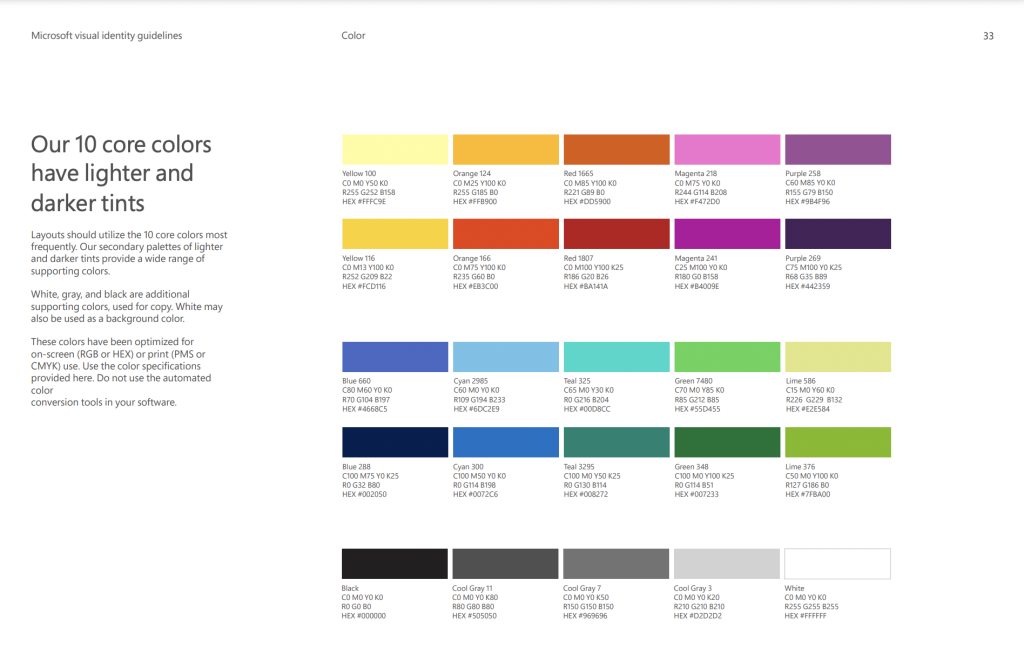
Task: Choose the Lime 586 pale swatch
Action: (838, 357)
